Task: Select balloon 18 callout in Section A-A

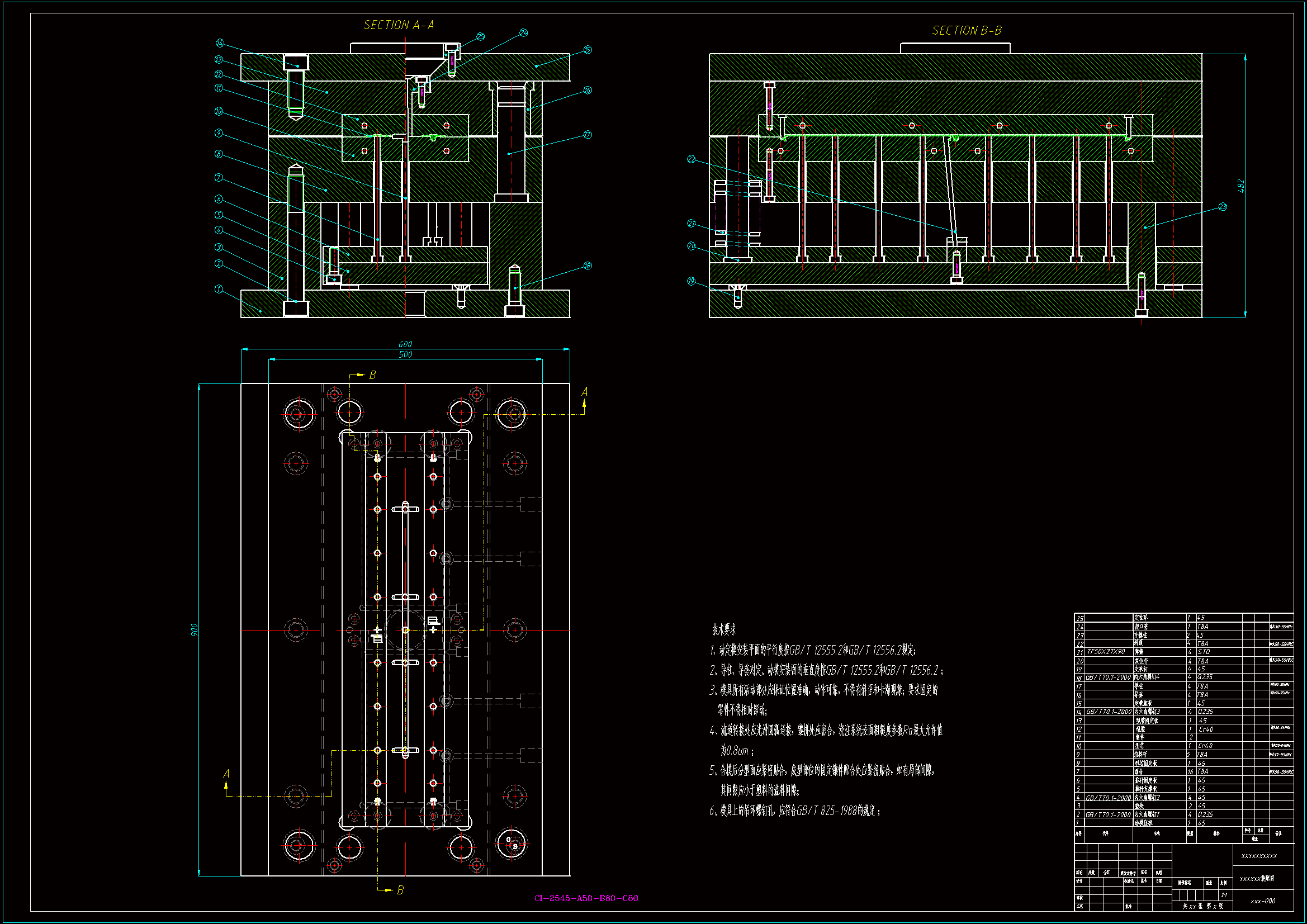Action: point(588,266)
